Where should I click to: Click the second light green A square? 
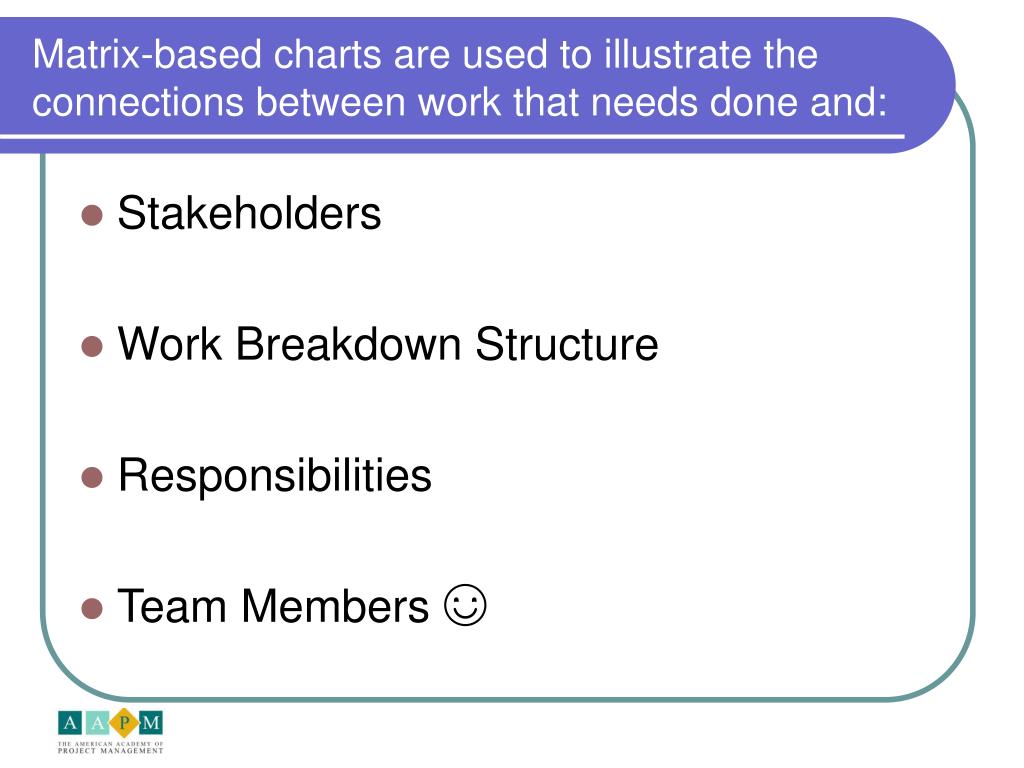pos(97,723)
